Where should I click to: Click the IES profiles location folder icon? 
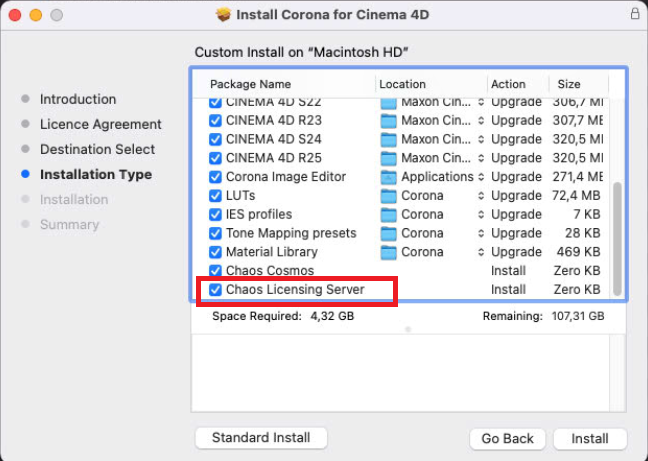[x=389, y=215]
